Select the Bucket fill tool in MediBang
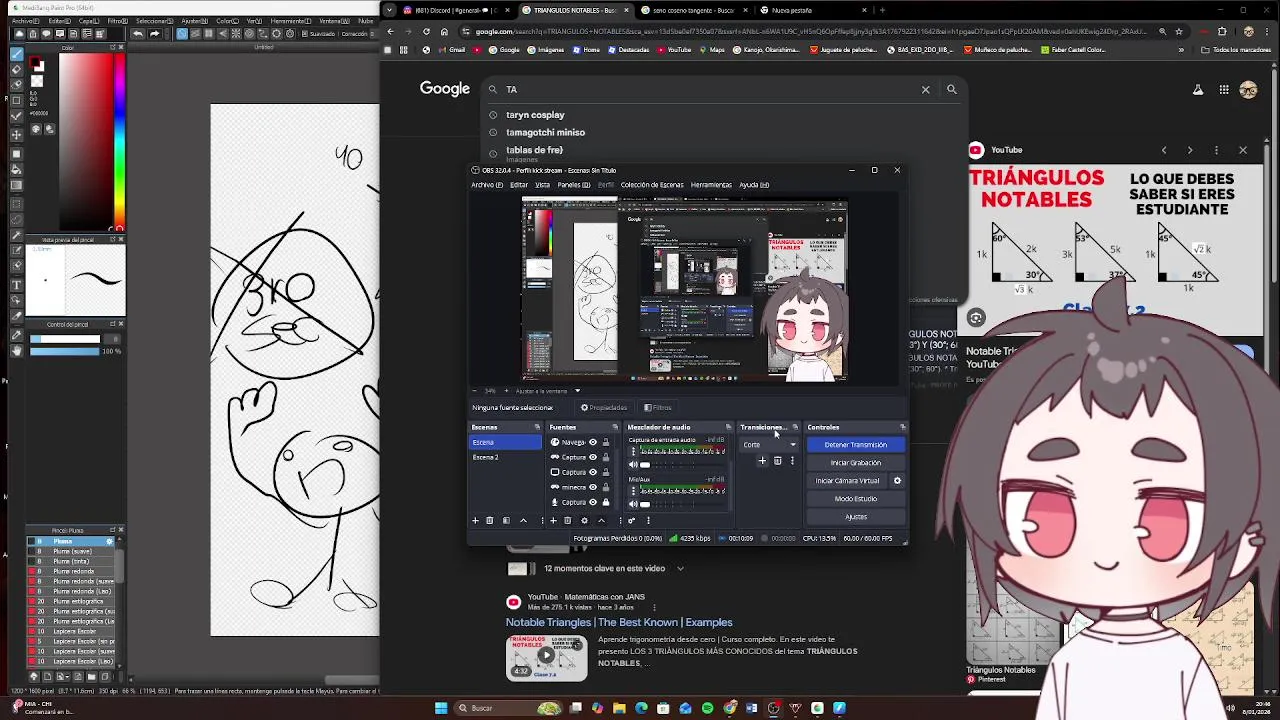Image resolution: width=1280 pixels, height=720 pixels. pyautogui.click(x=17, y=169)
